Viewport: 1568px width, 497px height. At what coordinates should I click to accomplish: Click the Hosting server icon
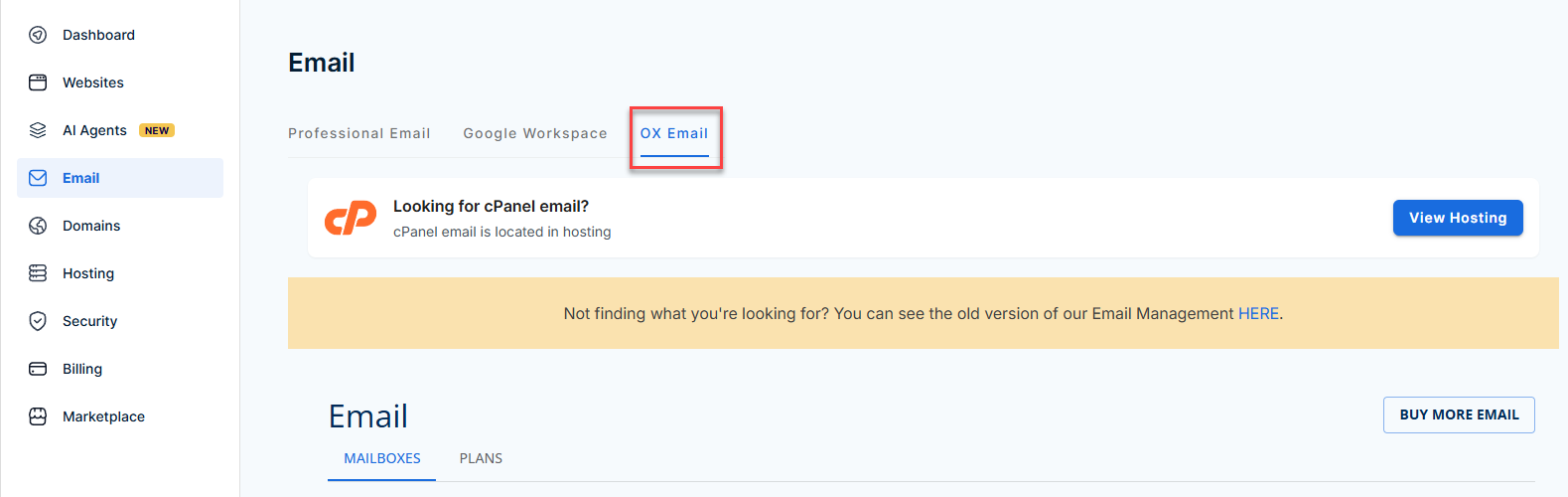click(38, 273)
